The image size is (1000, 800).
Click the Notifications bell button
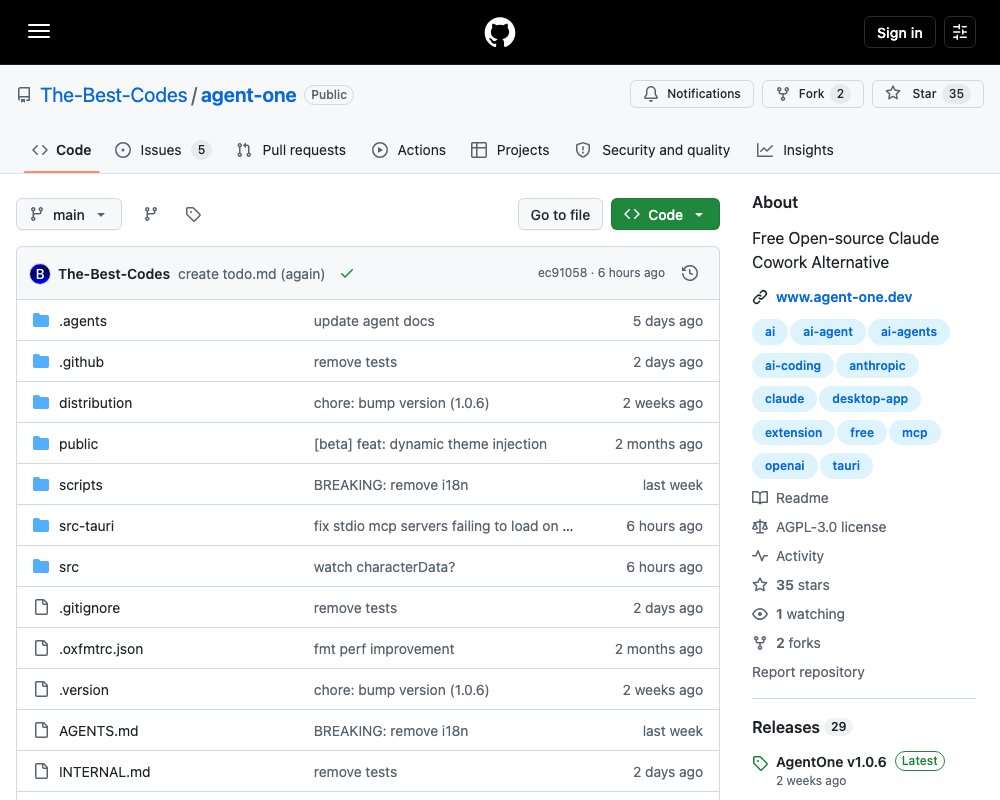point(692,94)
